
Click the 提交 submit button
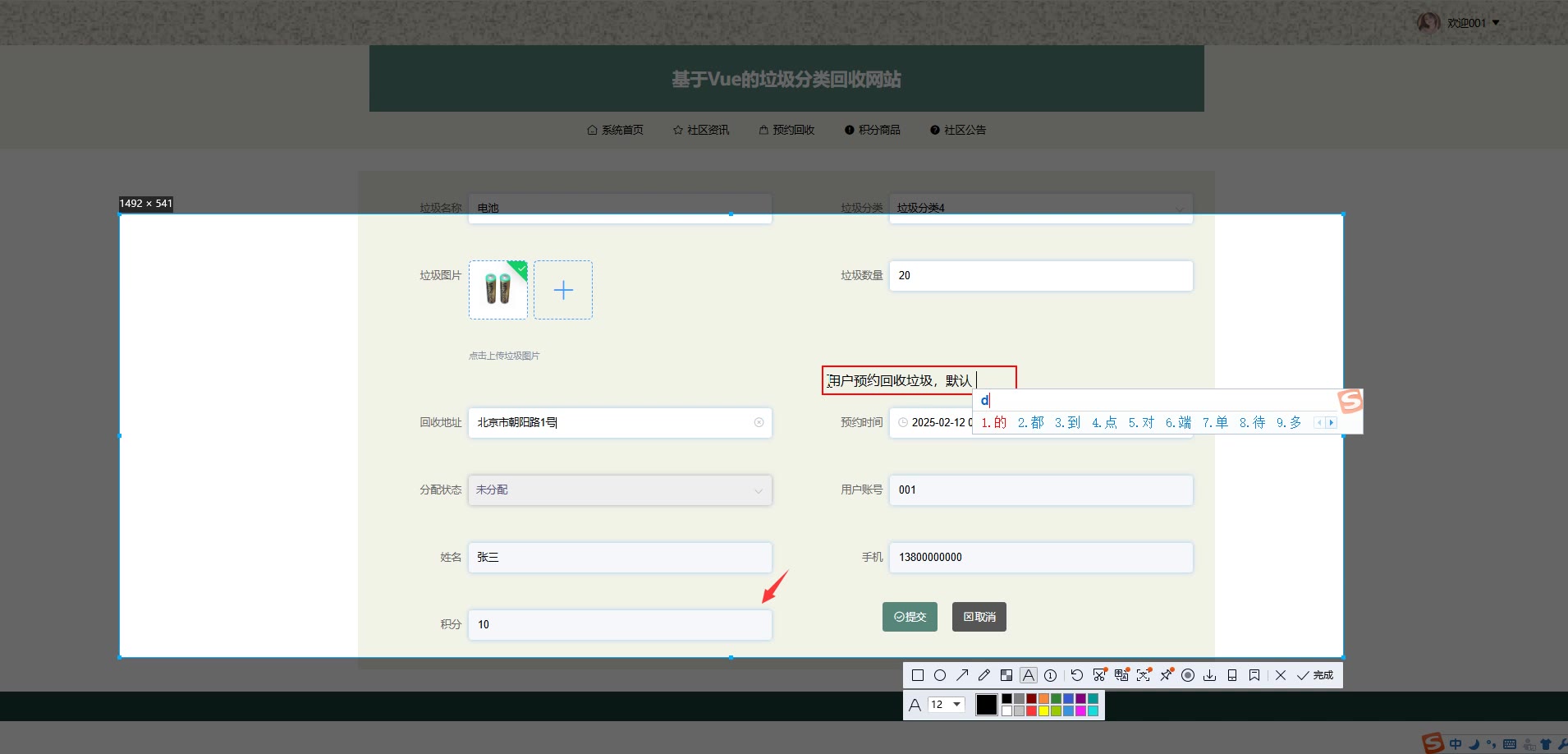910,617
